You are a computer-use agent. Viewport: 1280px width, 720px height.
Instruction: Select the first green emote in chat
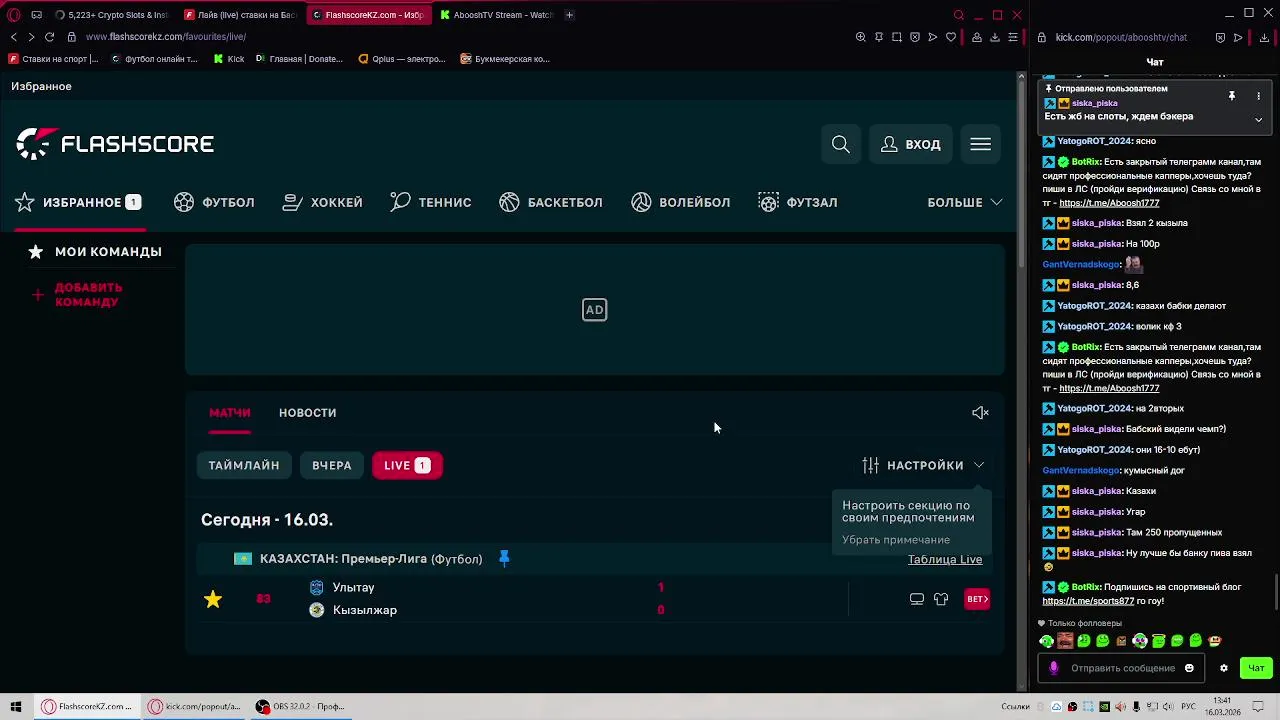pyautogui.click(x=1047, y=641)
